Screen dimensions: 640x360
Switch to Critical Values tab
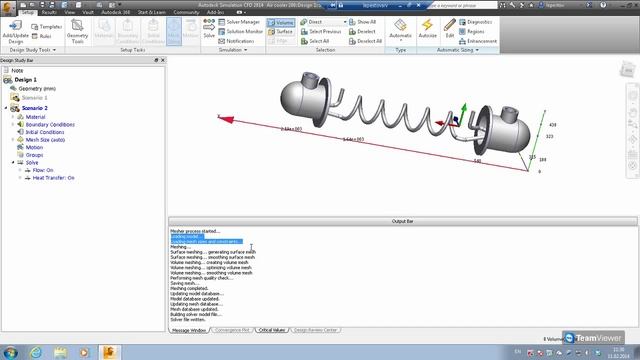click(x=272, y=330)
